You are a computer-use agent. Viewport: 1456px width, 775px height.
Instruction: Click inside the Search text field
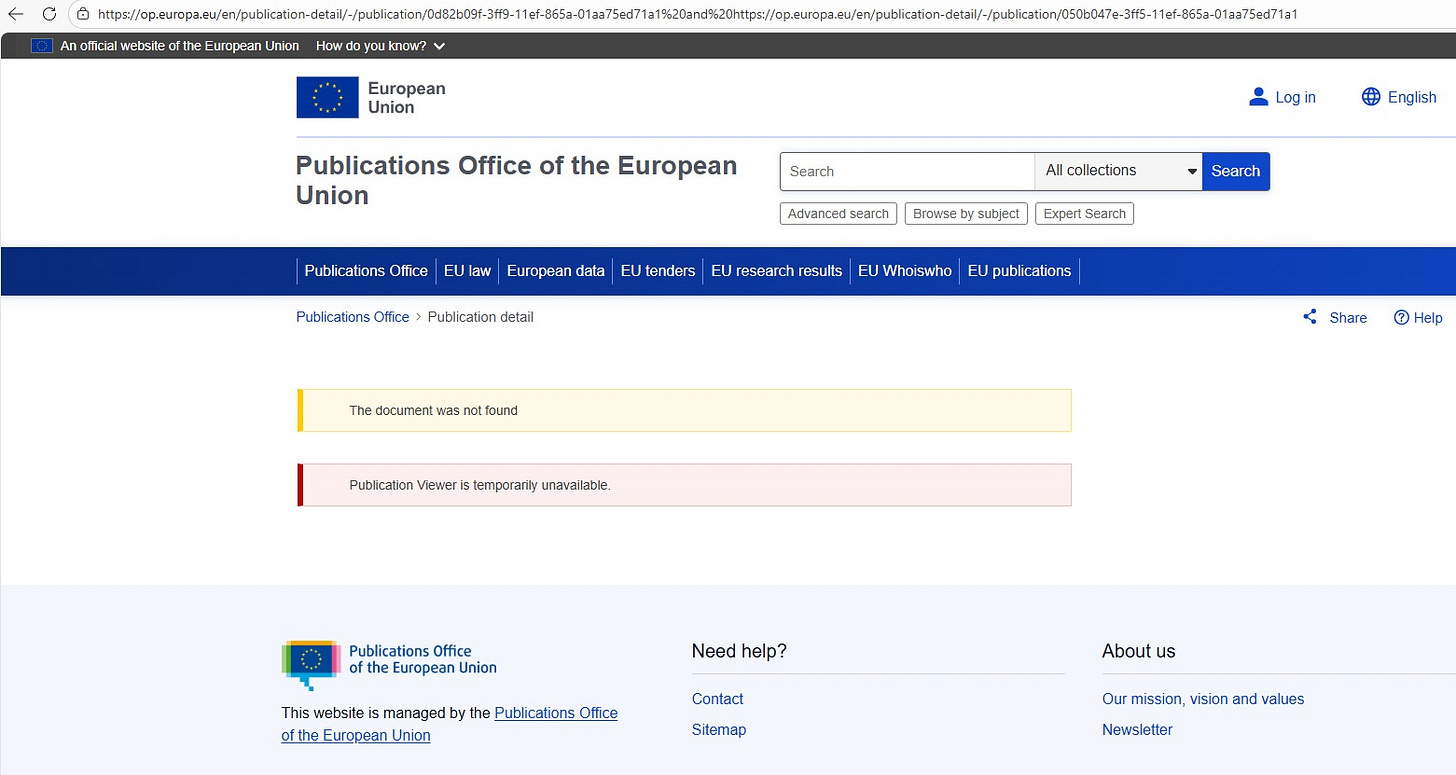coord(906,171)
